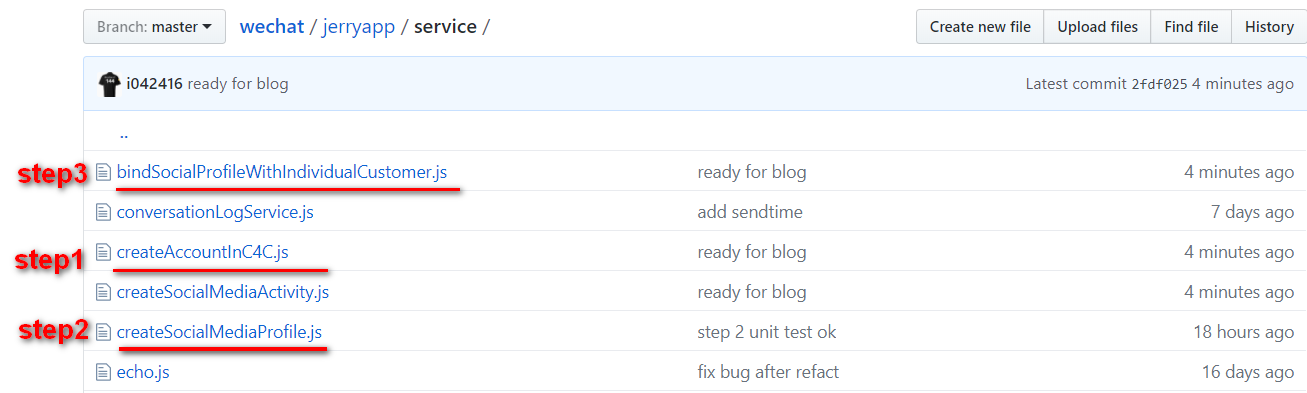Click Create new file button
This screenshot has height=393, width=1307.
pos(980,27)
